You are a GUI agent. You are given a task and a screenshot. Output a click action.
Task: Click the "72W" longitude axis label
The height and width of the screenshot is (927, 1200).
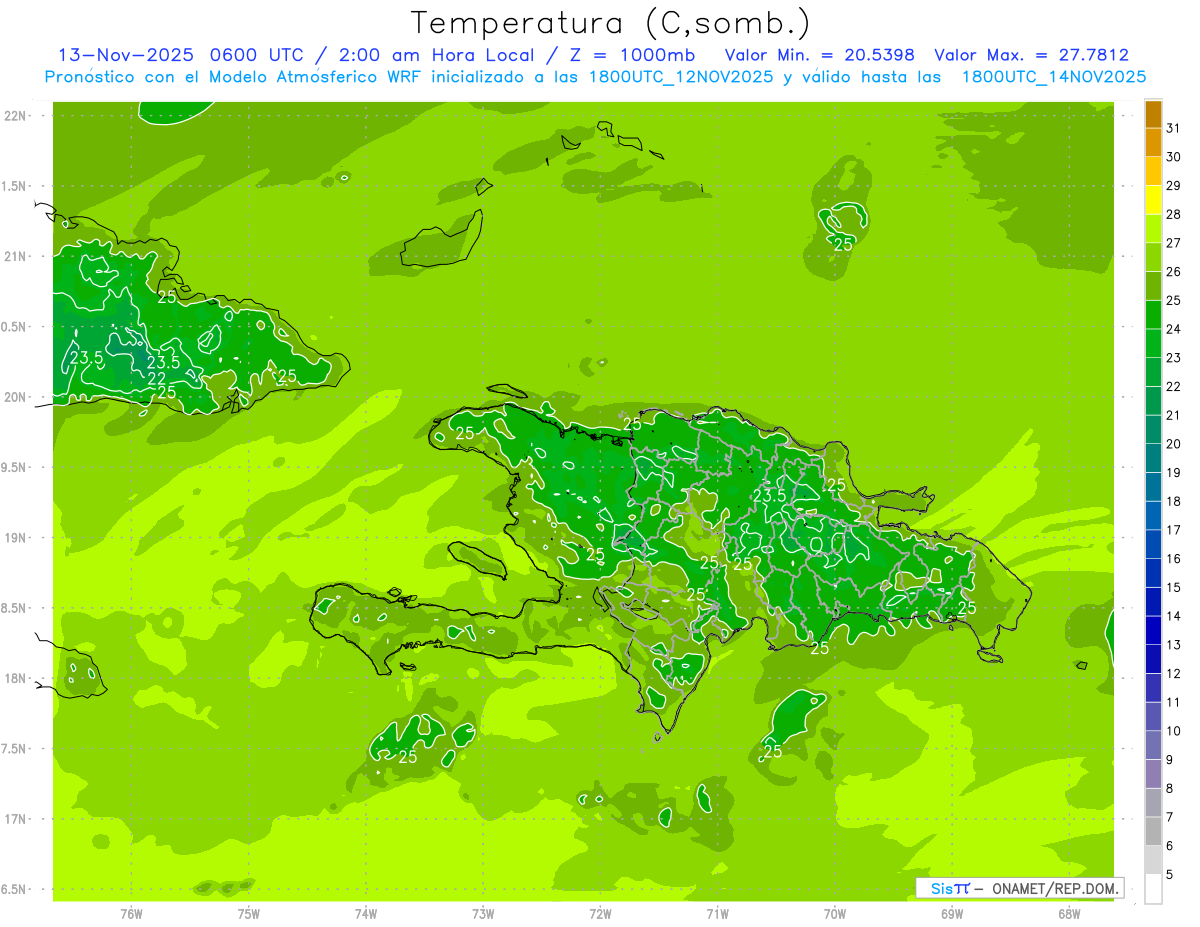[x=600, y=913]
